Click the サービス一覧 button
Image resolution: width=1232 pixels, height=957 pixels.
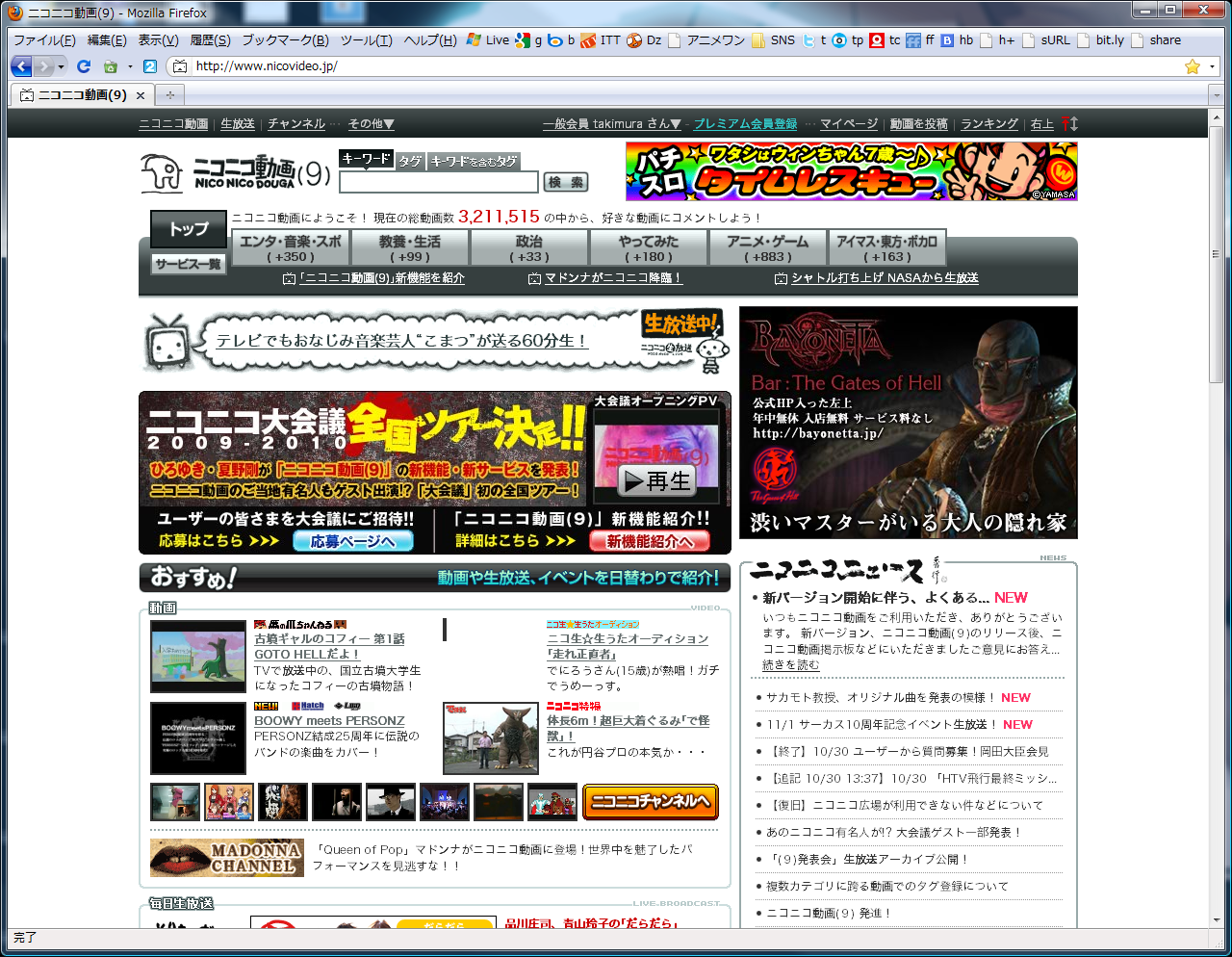(x=189, y=264)
